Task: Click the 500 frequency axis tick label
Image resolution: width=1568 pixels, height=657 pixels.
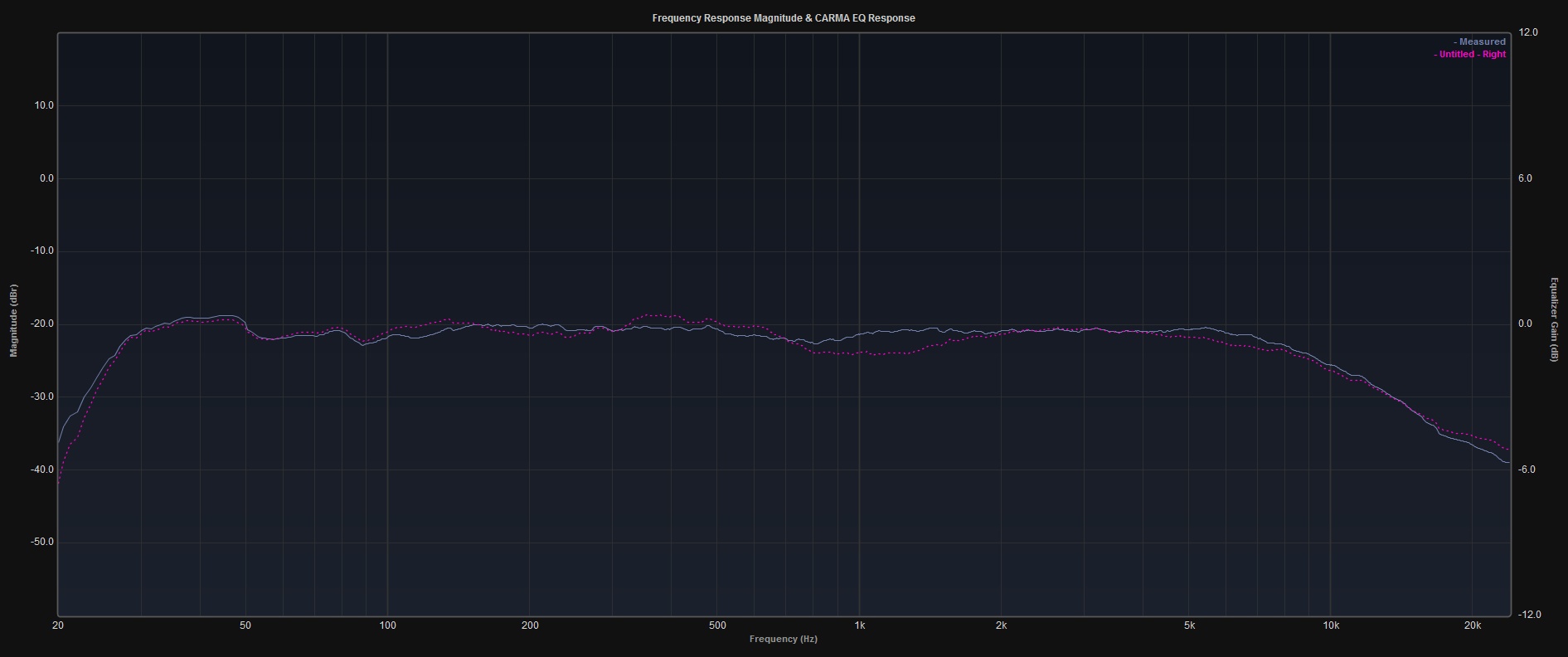Action: tap(717, 625)
